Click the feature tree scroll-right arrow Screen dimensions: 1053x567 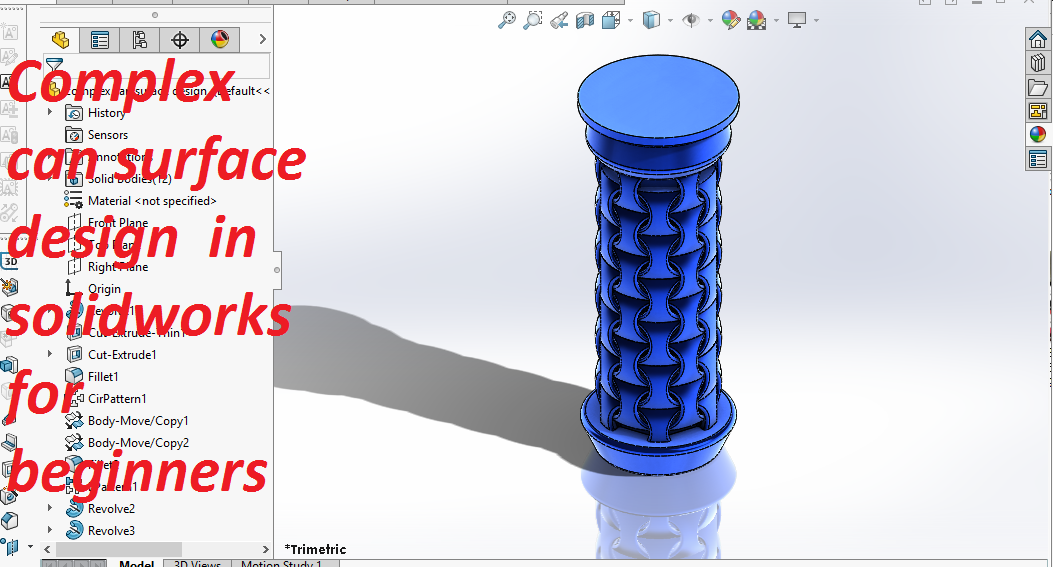point(265,549)
